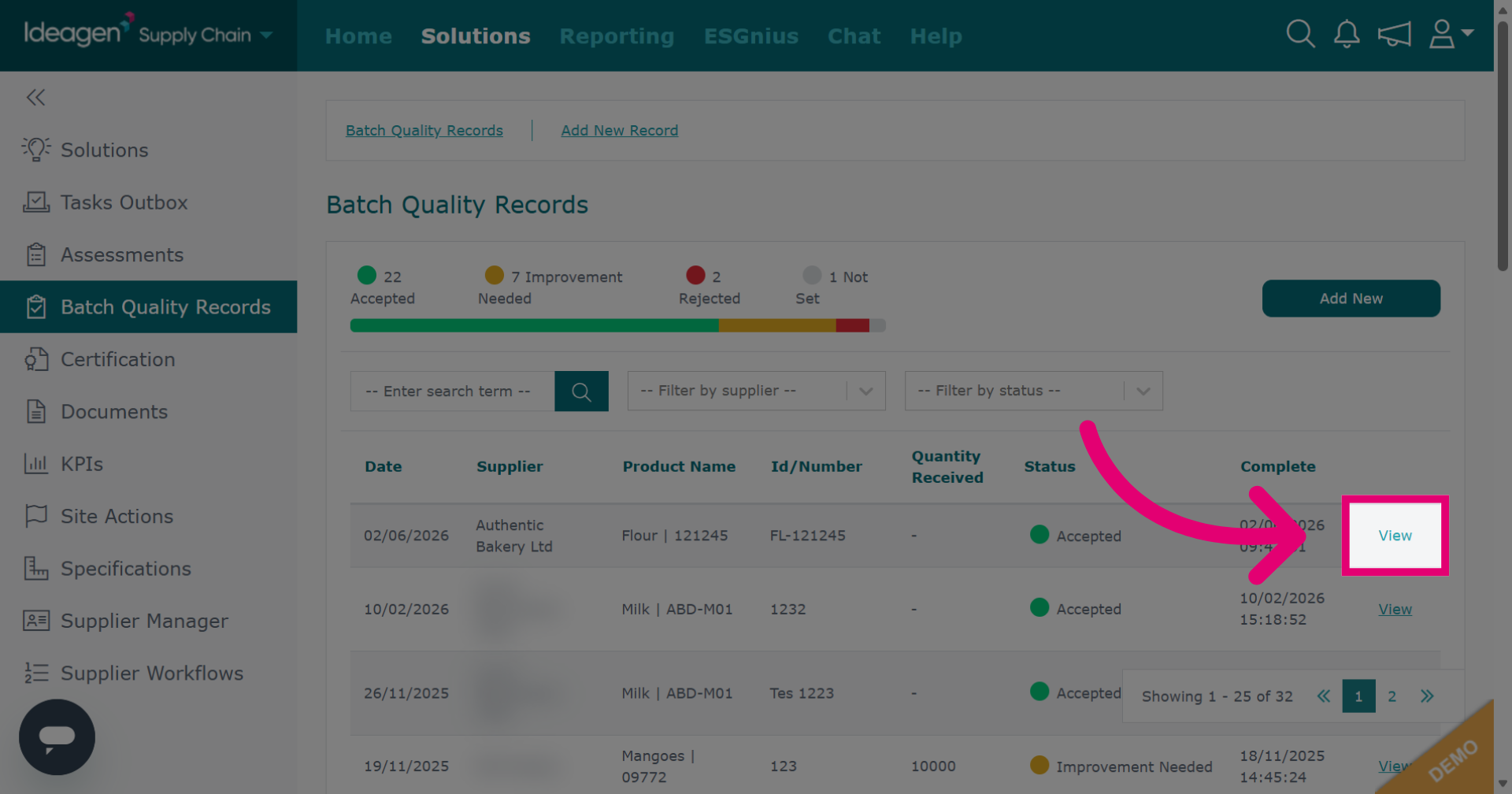Click the Documents file icon
The height and width of the screenshot is (794, 1512).
click(36, 411)
